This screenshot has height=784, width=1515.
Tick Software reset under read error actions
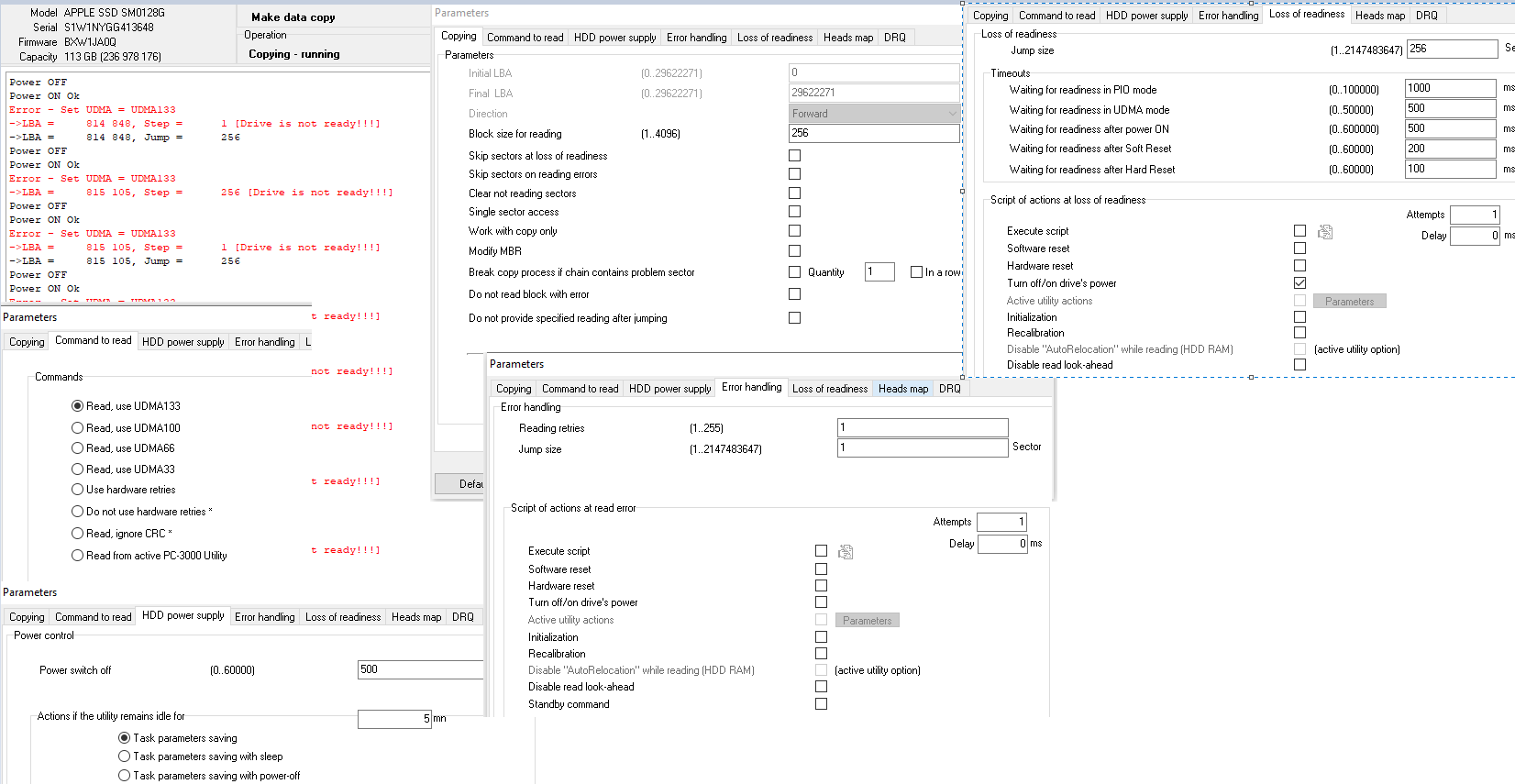[821, 569]
